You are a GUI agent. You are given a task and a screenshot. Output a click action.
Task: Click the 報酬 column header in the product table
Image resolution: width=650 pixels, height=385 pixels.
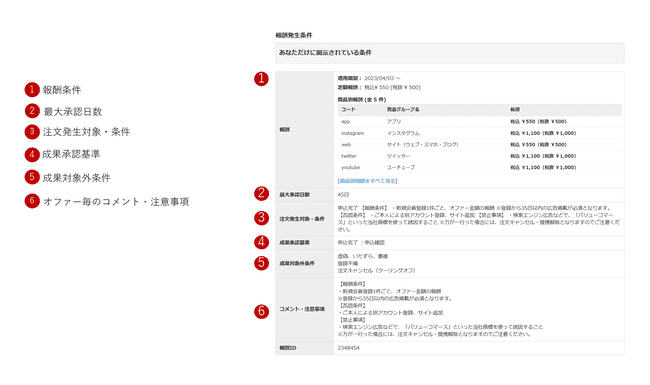tap(515, 110)
